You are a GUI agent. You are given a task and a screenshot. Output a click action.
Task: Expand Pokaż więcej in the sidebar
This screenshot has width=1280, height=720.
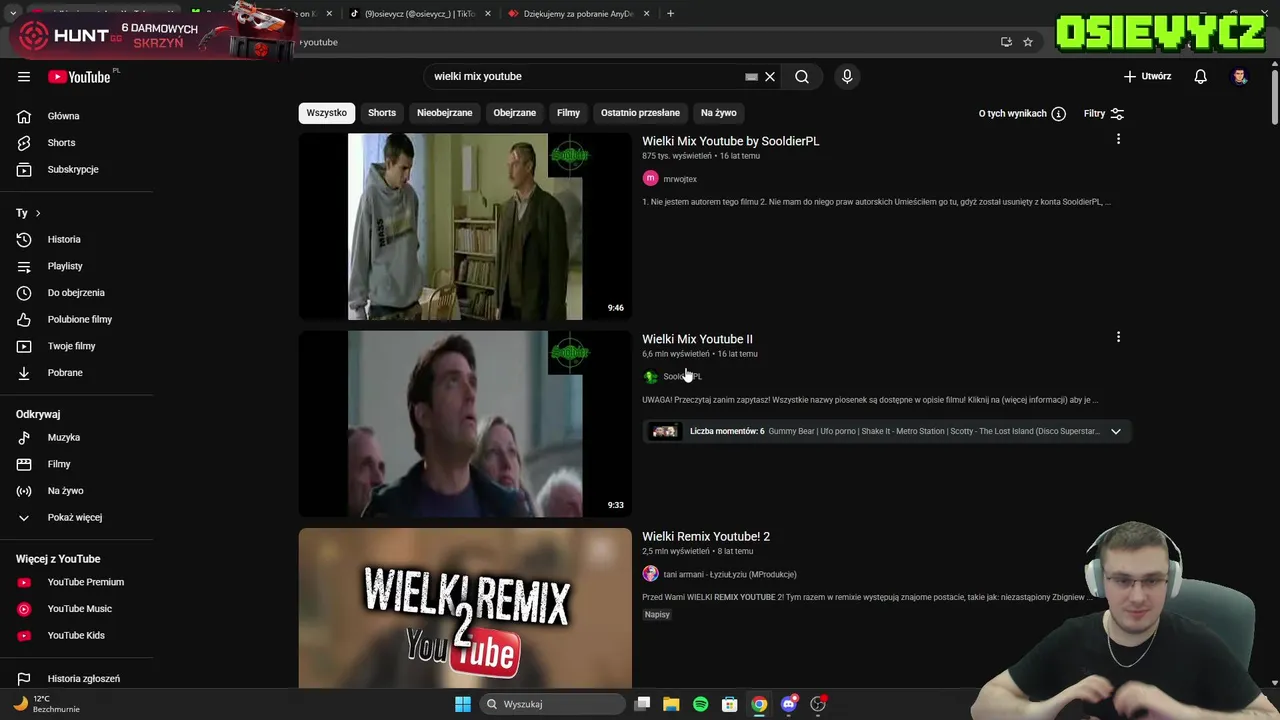[76, 517]
